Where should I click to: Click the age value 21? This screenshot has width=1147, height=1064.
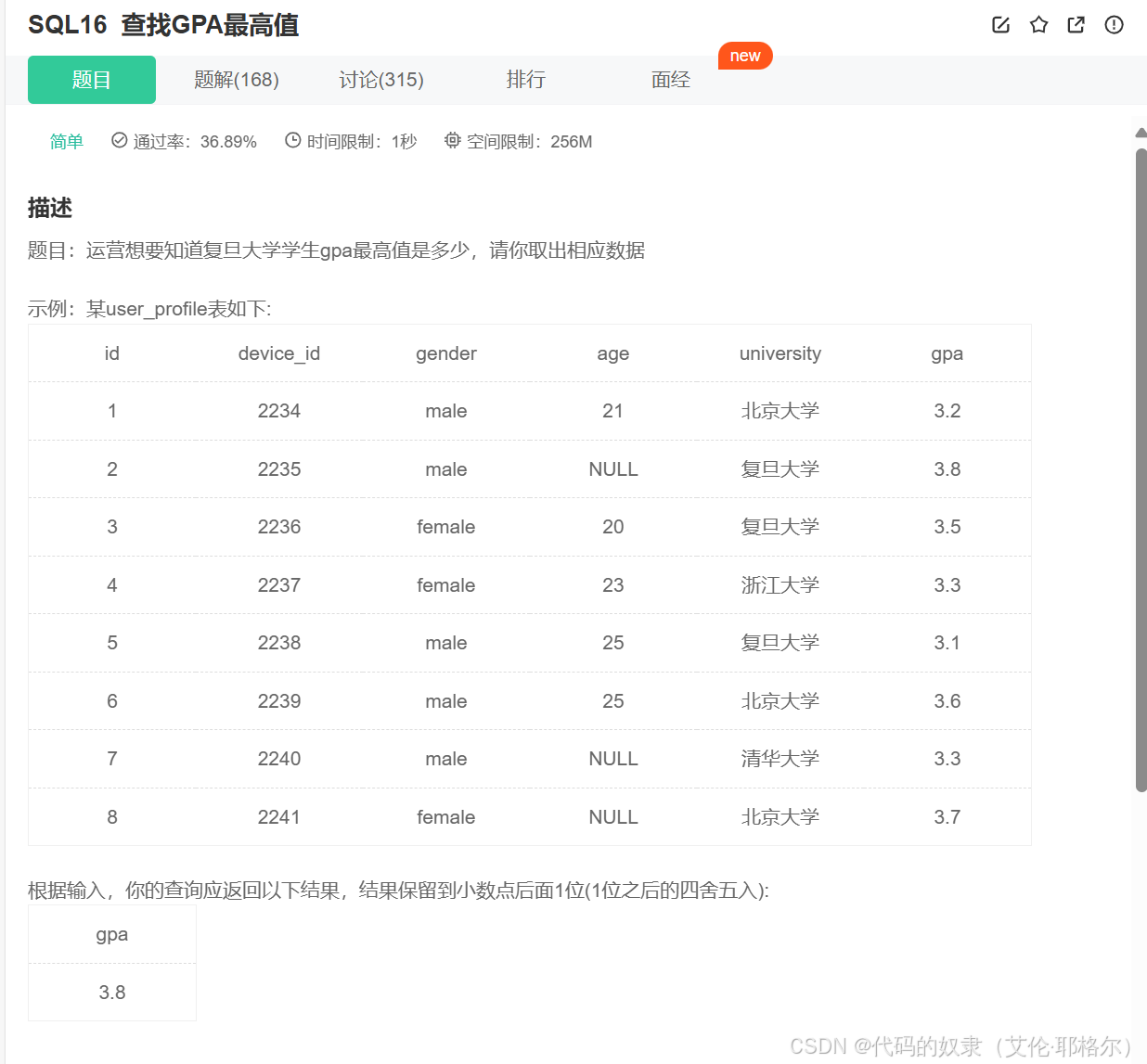pos(613,411)
